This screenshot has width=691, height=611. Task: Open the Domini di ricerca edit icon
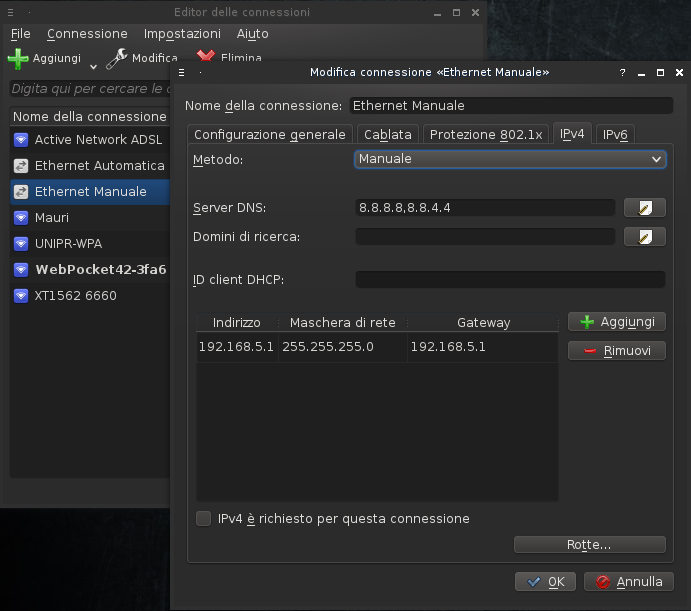point(644,237)
